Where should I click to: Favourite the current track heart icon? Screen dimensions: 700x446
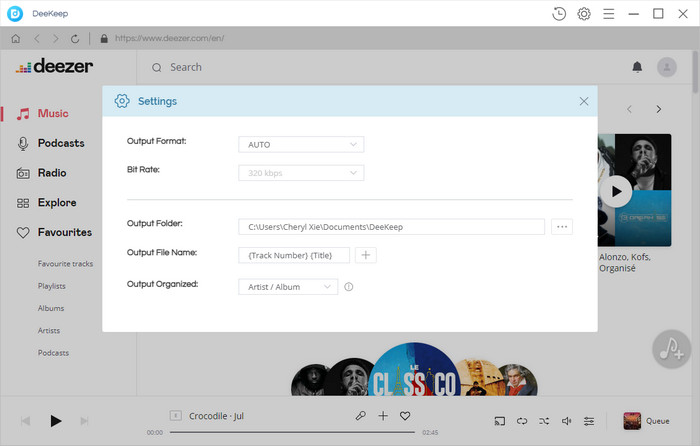click(x=405, y=416)
